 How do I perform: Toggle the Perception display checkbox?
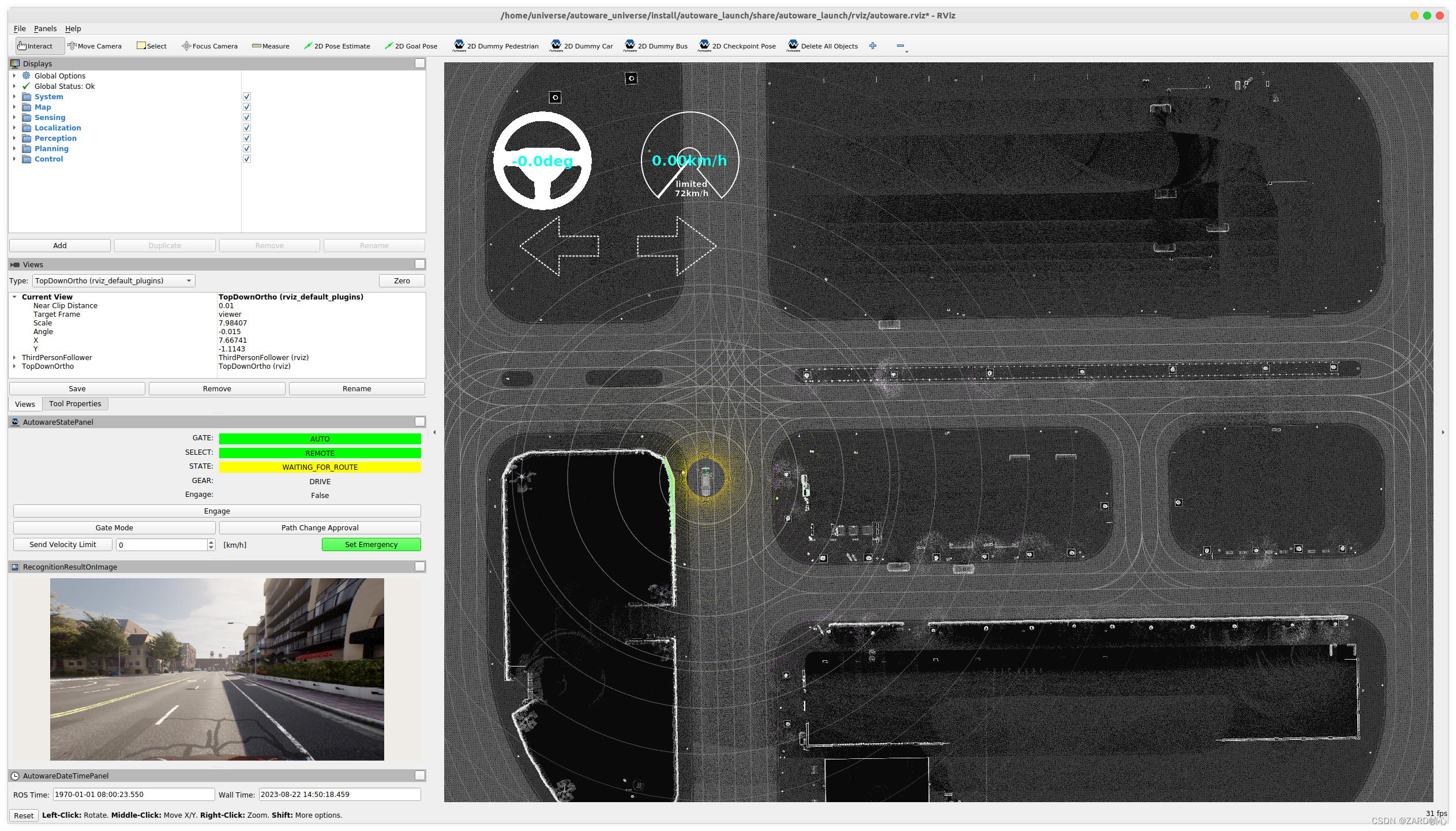pos(247,138)
